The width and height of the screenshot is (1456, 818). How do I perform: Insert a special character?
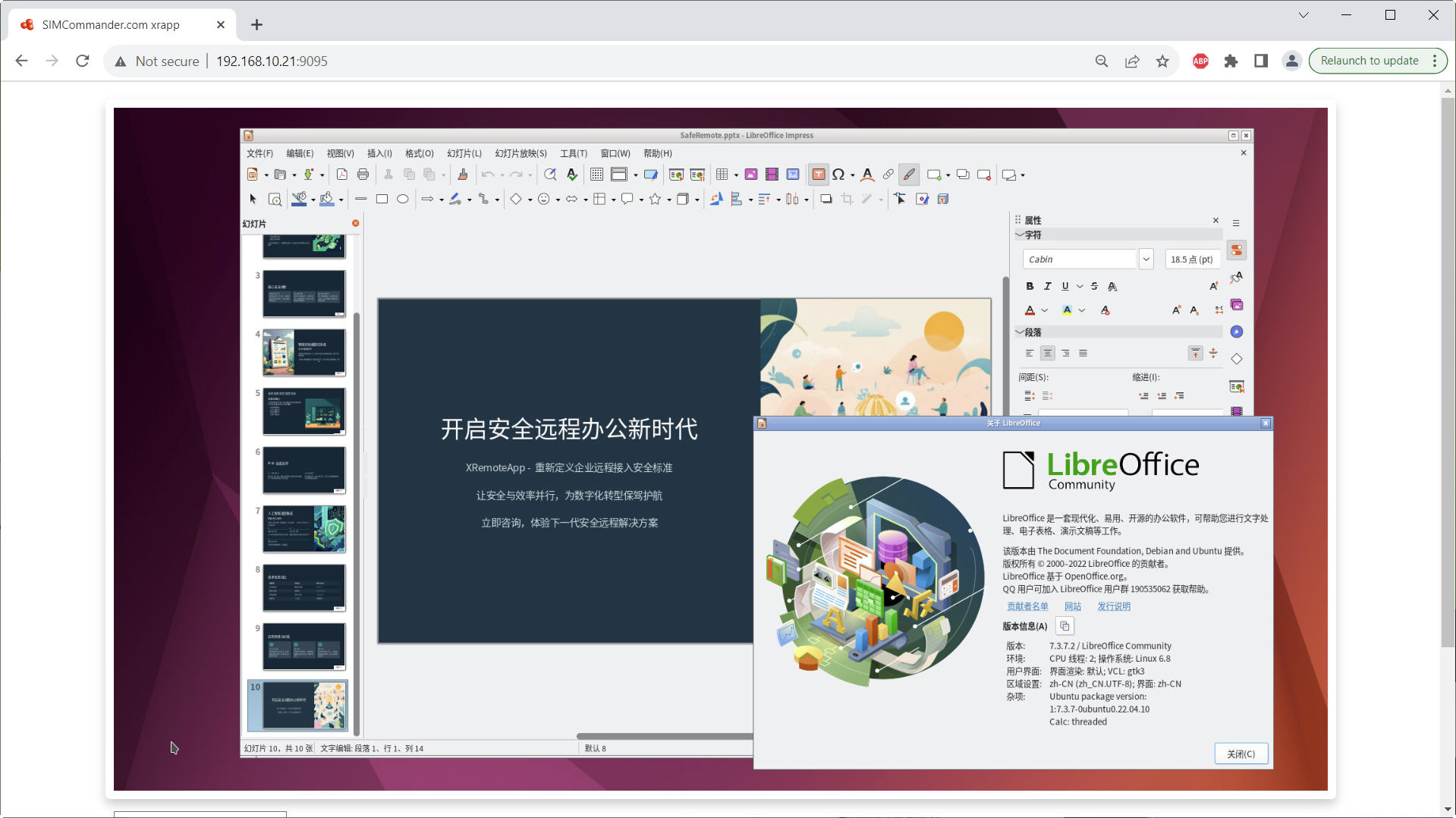(839, 174)
